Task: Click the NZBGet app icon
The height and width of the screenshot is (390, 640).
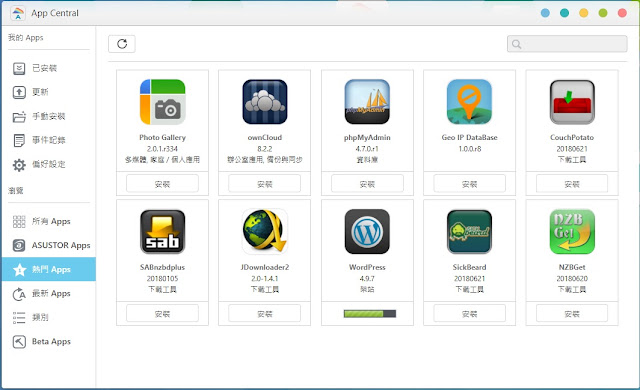Action: pos(572,231)
